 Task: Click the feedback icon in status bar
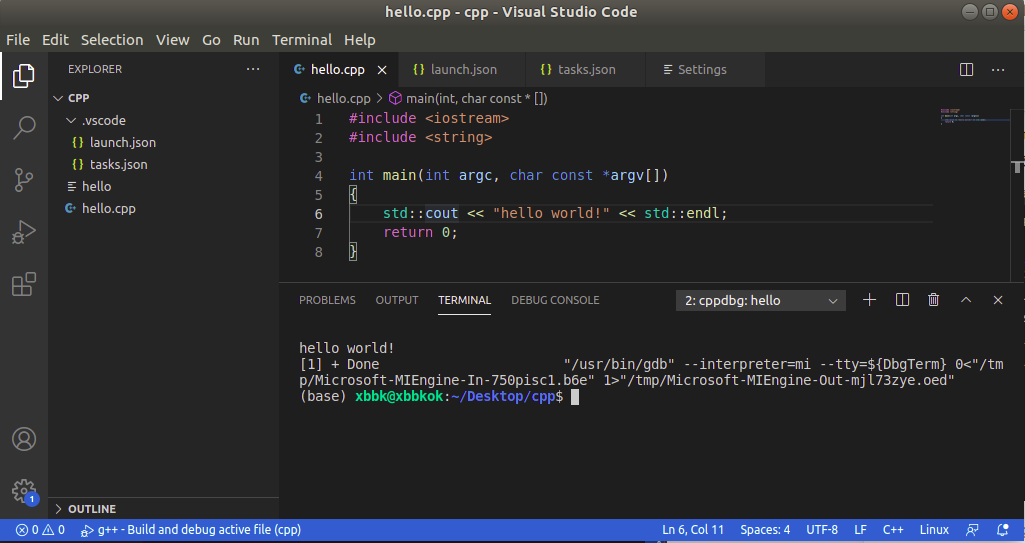coord(973,530)
